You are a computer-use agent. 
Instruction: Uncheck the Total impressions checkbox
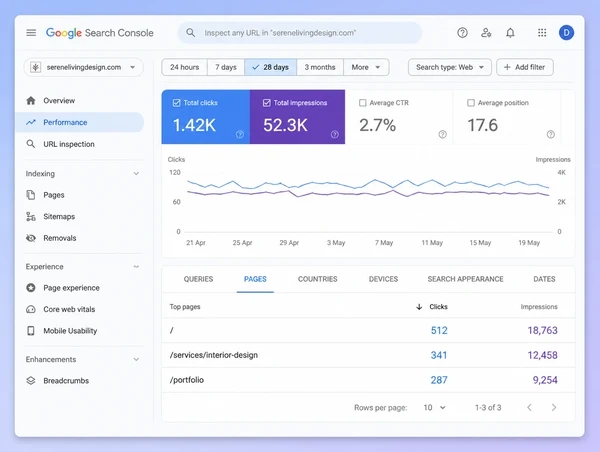click(267, 103)
